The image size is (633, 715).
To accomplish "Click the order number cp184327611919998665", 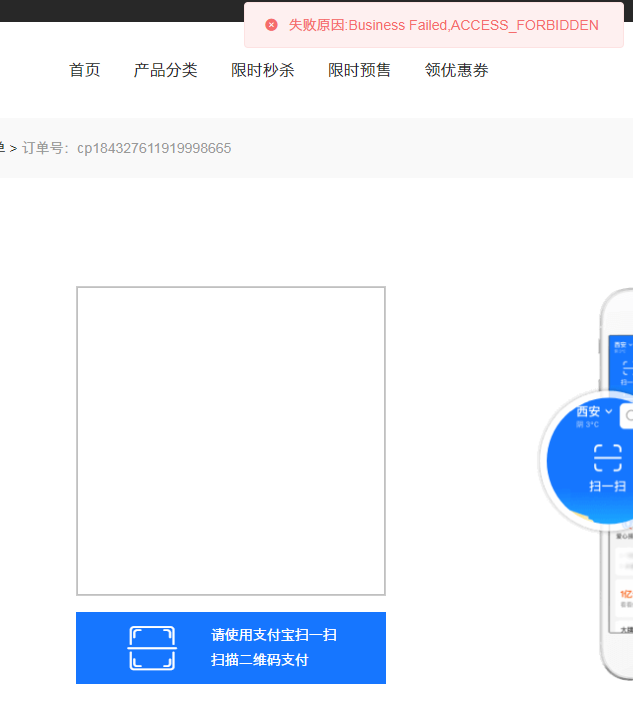I will 154,148.
